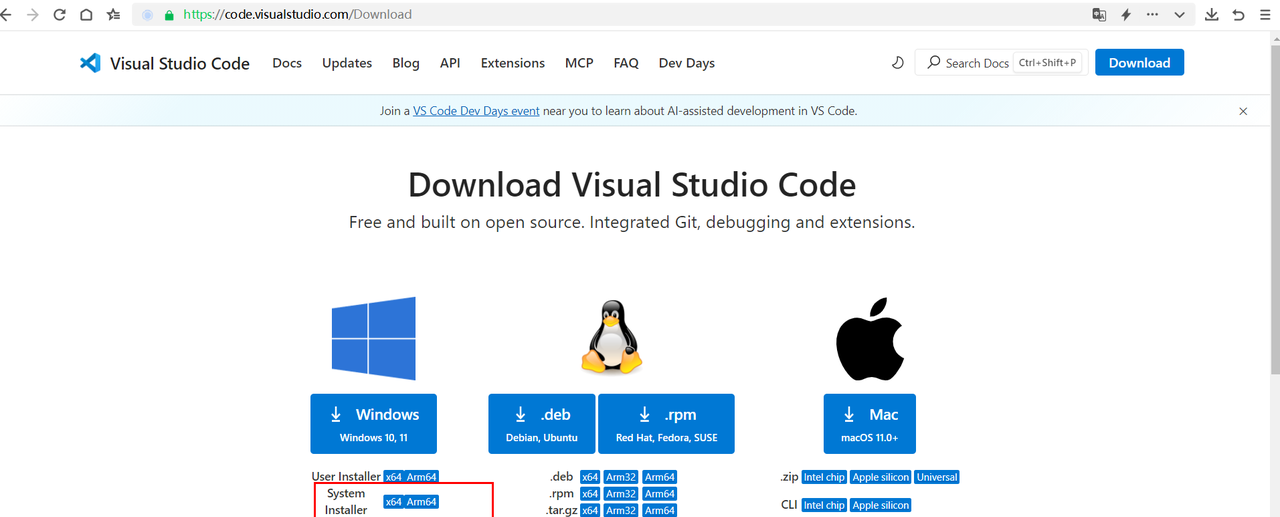This screenshot has height=517, width=1280.
Task: Click the Windows logo image
Action: pos(374,338)
